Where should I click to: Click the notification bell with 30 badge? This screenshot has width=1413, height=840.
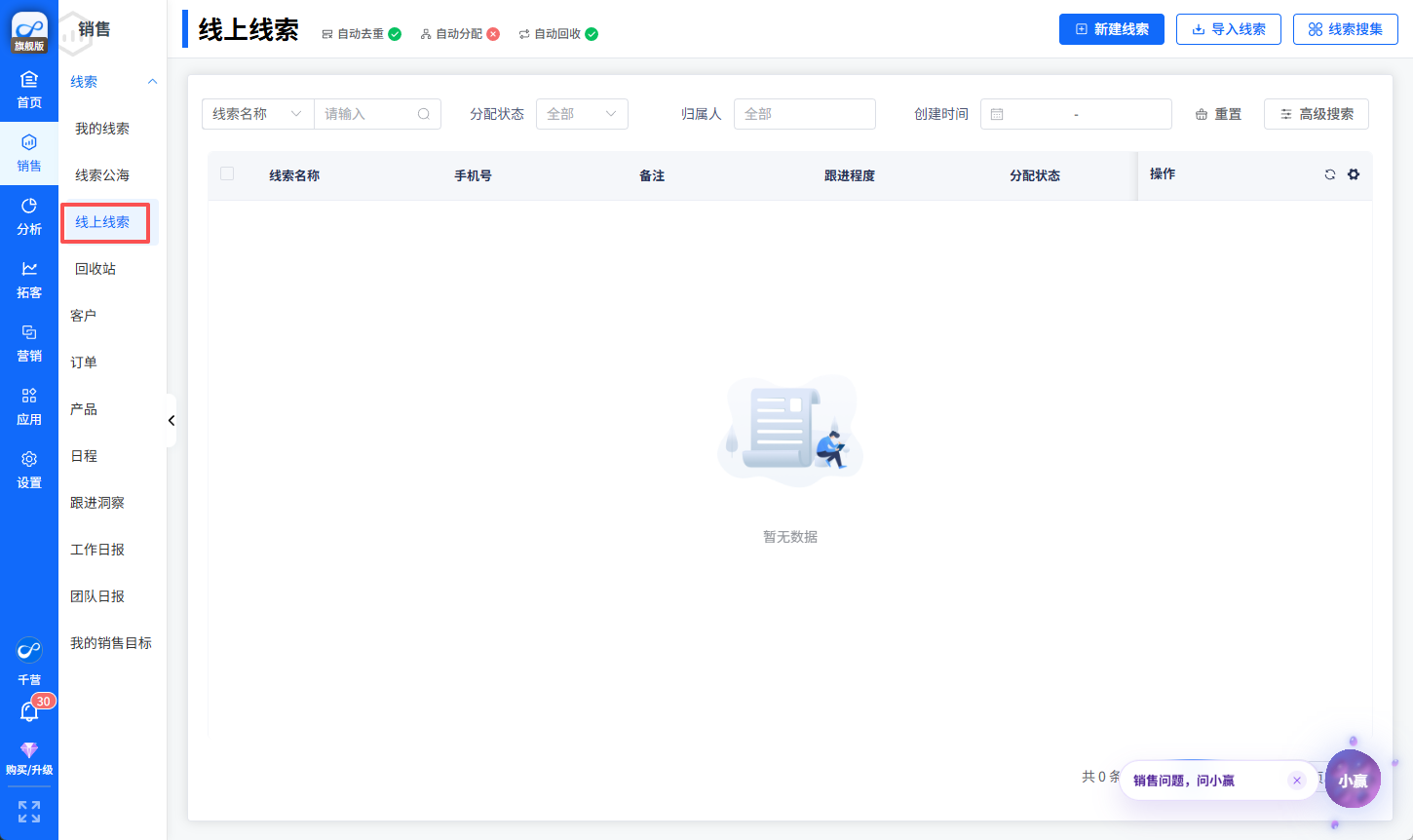pyautogui.click(x=29, y=712)
